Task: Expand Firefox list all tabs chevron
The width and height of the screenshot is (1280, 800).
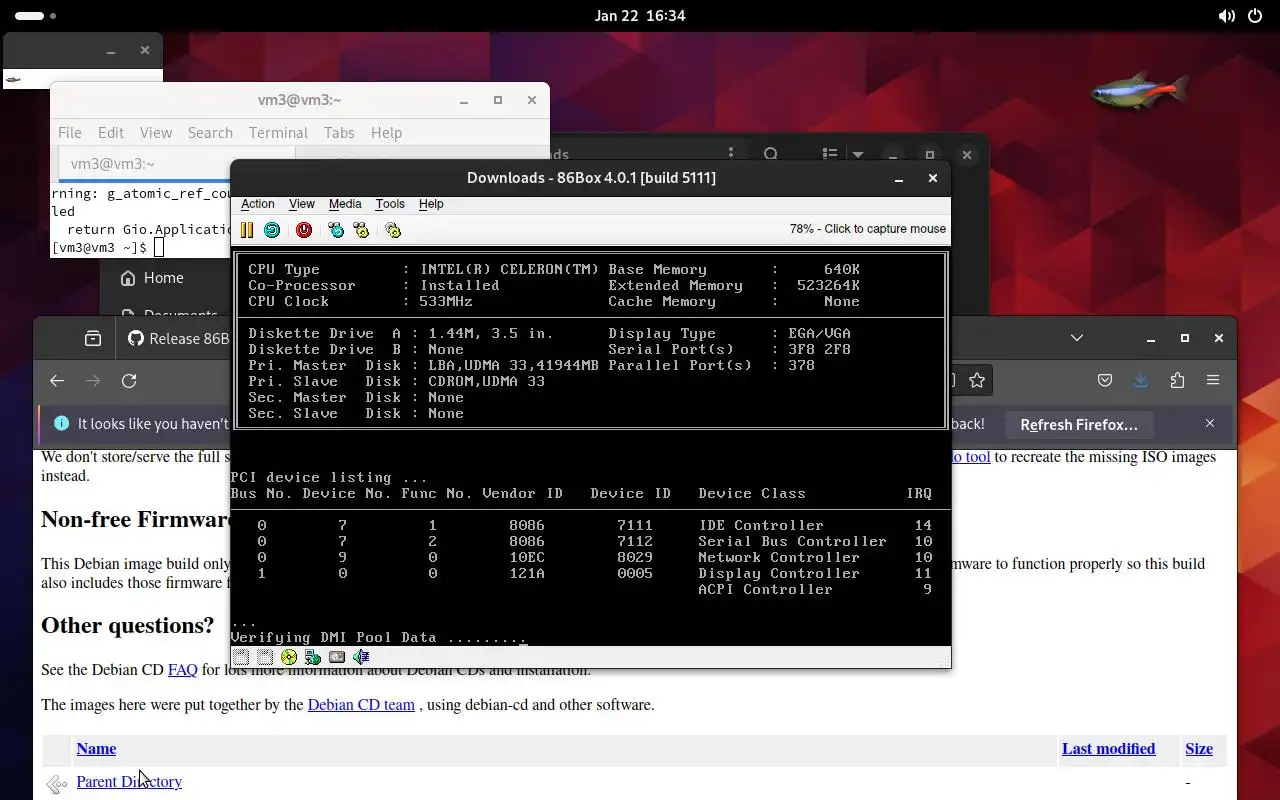Action: click(x=1077, y=338)
